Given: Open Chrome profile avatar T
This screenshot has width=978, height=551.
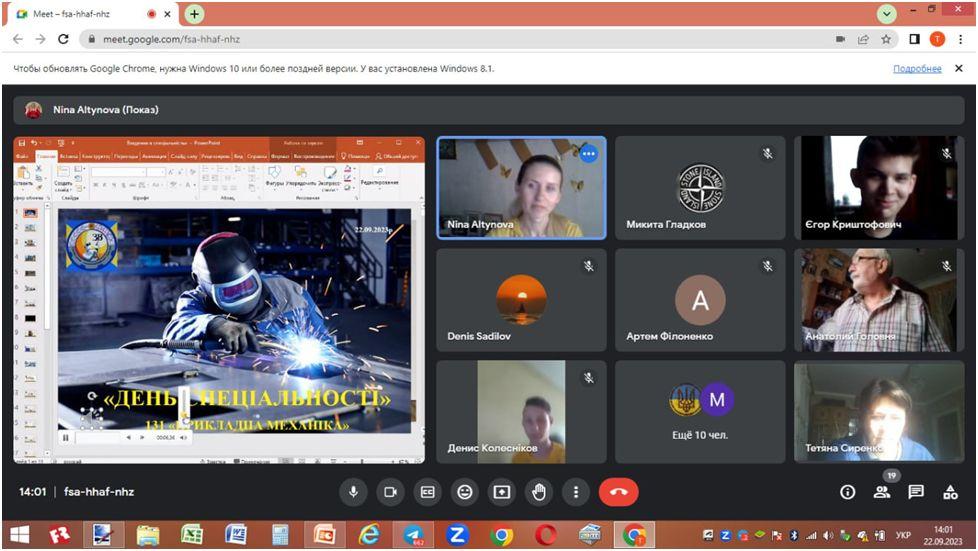Looking at the screenshot, I should coord(937,39).
